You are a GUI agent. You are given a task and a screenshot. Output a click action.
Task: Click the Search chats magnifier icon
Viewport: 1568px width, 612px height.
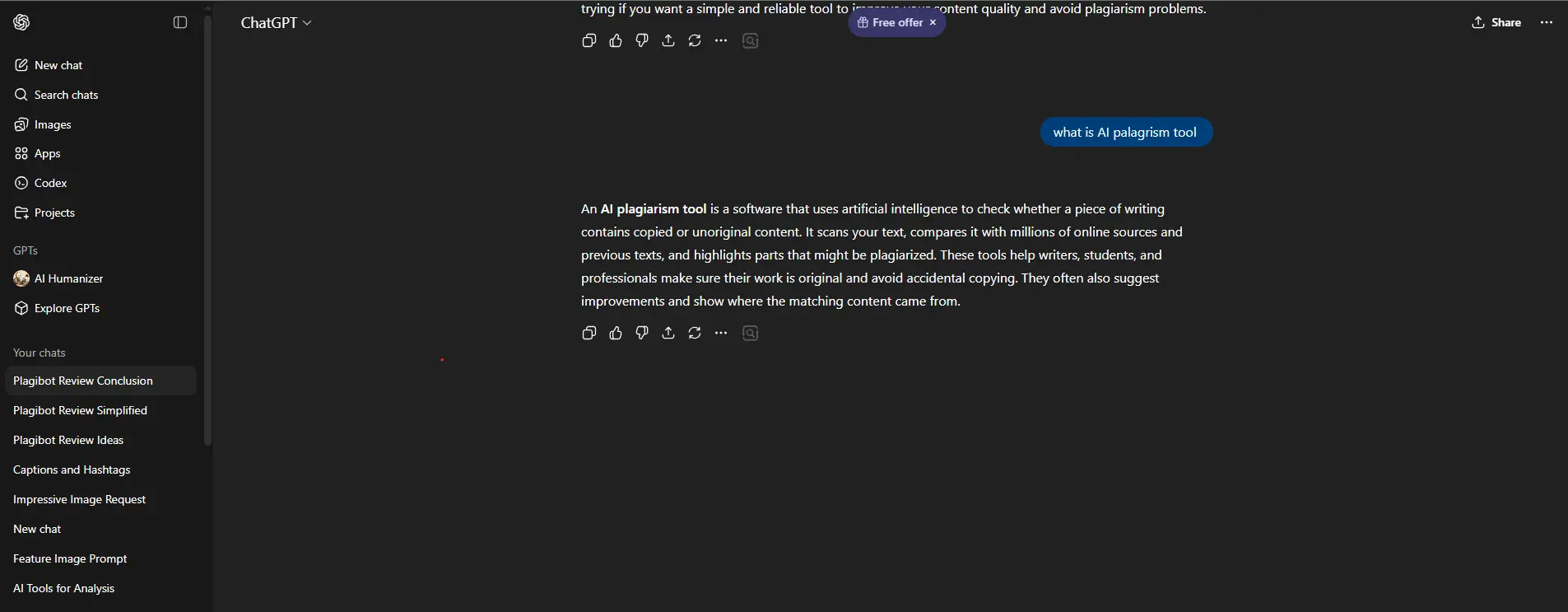point(21,95)
